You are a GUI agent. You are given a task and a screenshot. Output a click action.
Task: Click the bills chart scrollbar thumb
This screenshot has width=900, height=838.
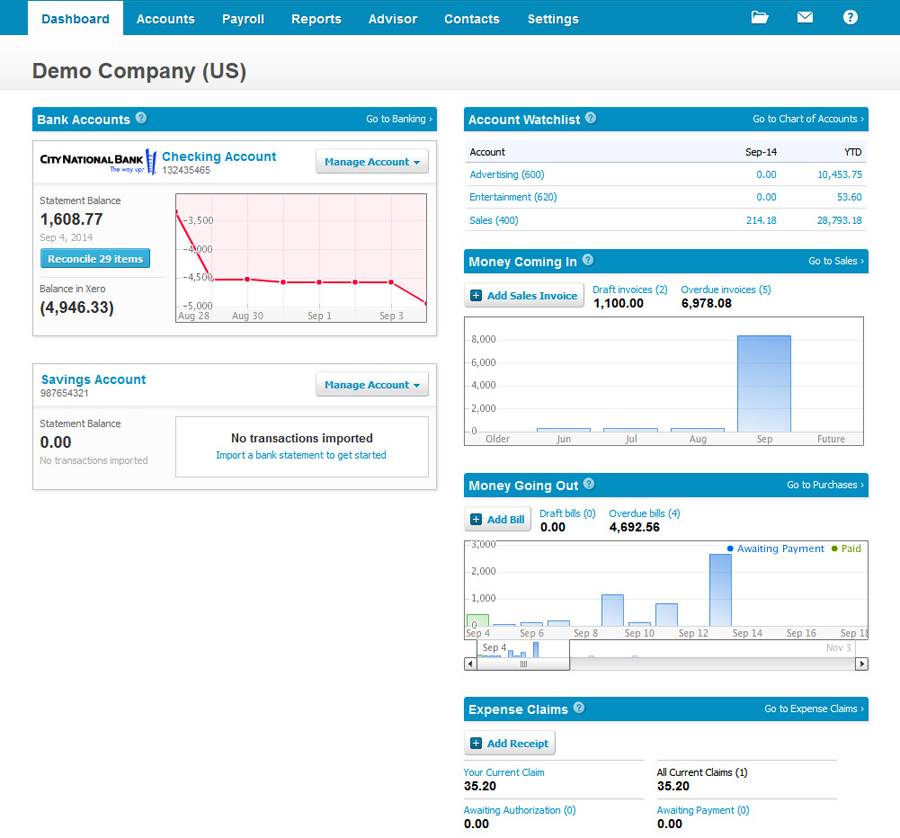(523, 664)
